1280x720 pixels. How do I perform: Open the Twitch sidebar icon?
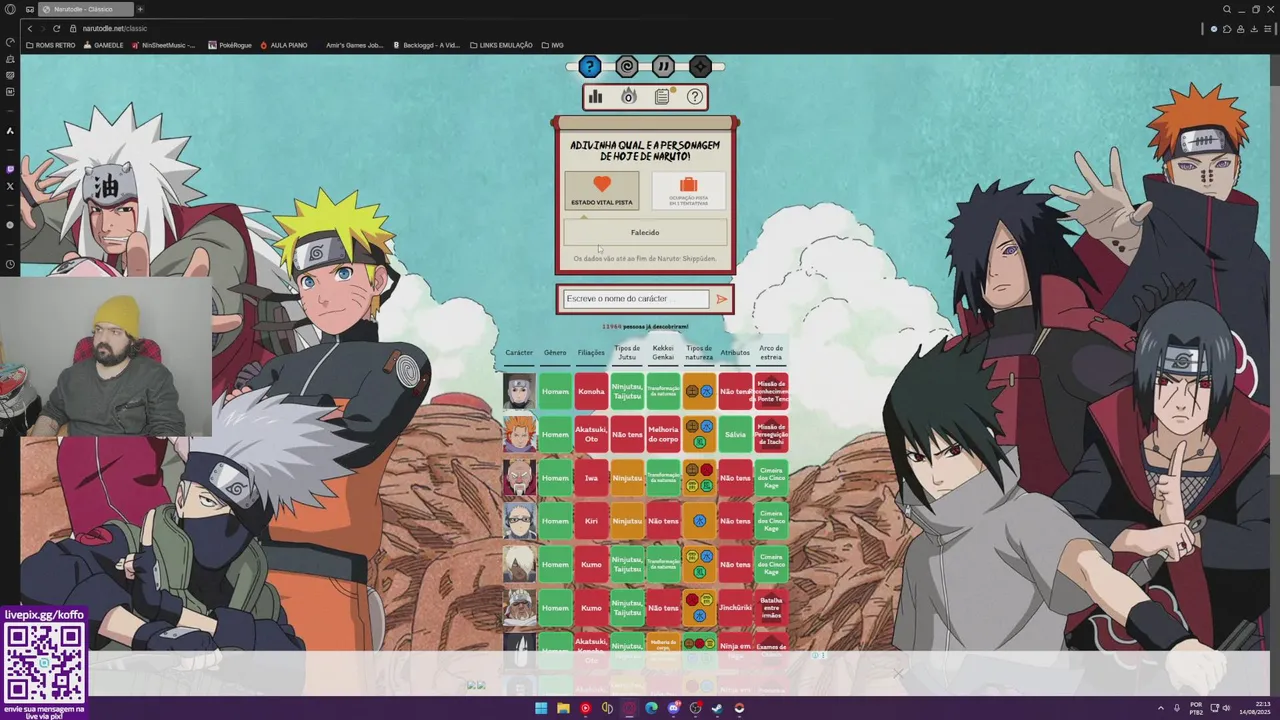click(x=10, y=169)
